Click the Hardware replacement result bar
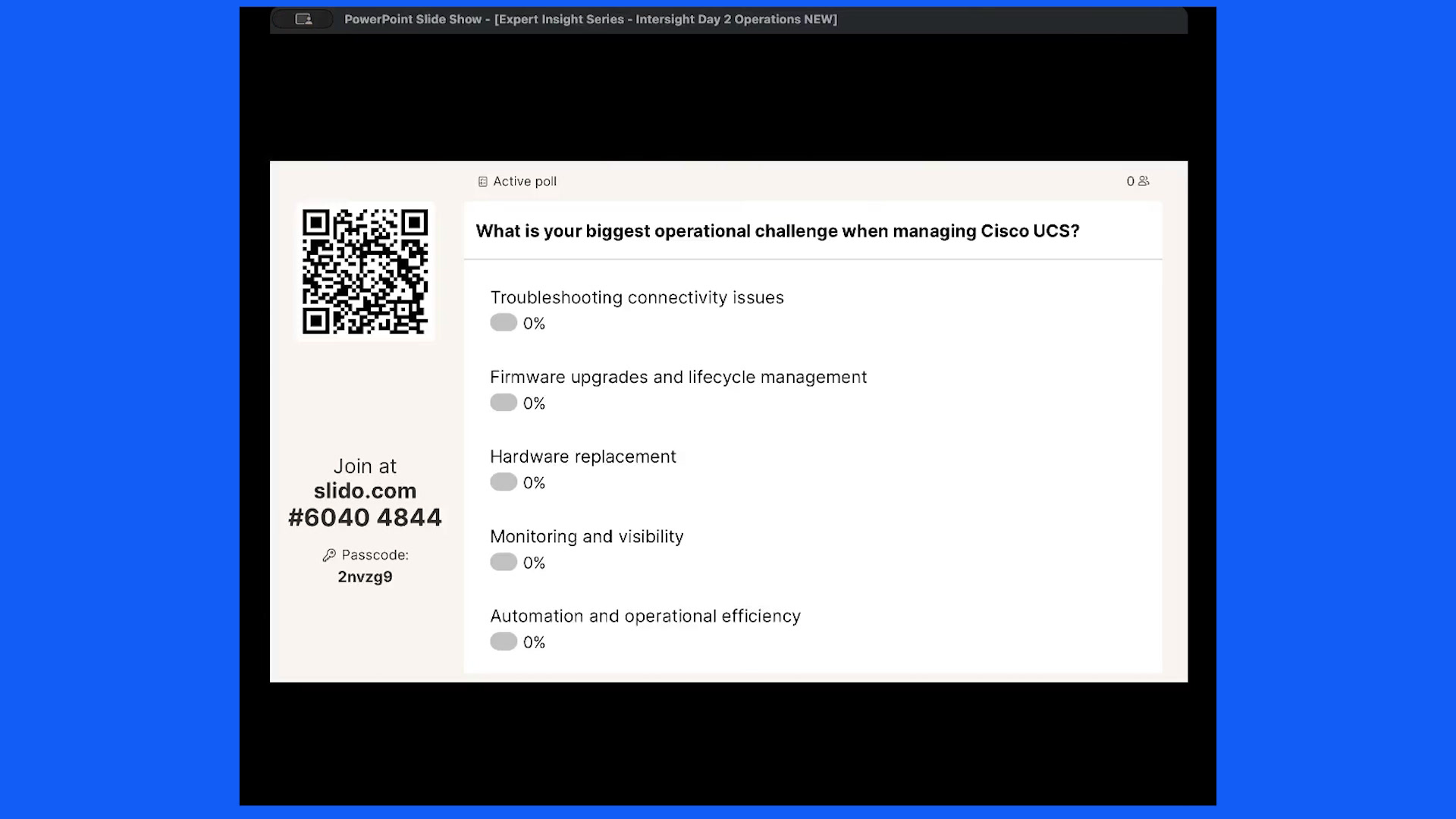 pyautogui.click(x=504, y=482)
